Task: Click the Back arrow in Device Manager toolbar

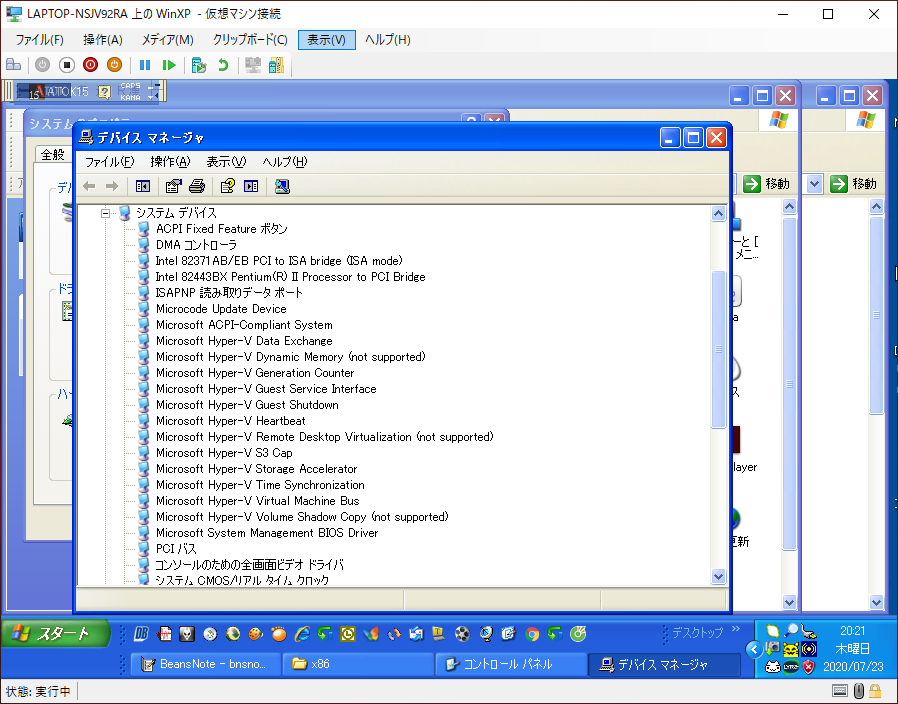Action: click(89, 186)
